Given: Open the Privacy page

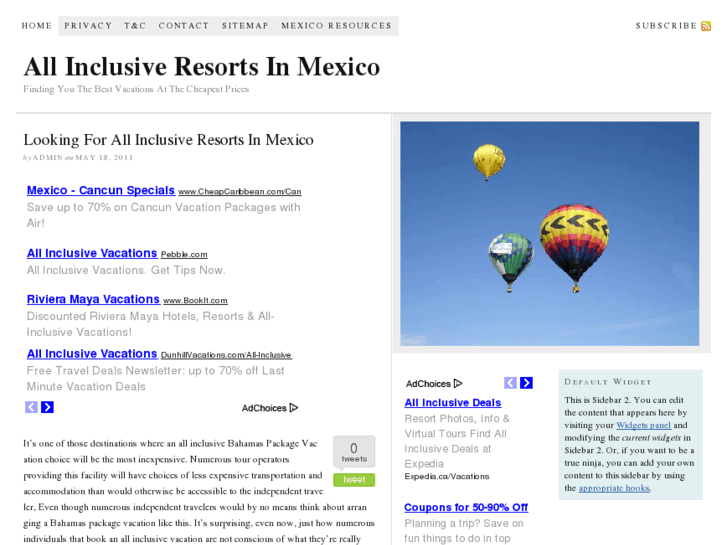Looking at the screenshot, I should pyautogui.click(x=88, y=26).
